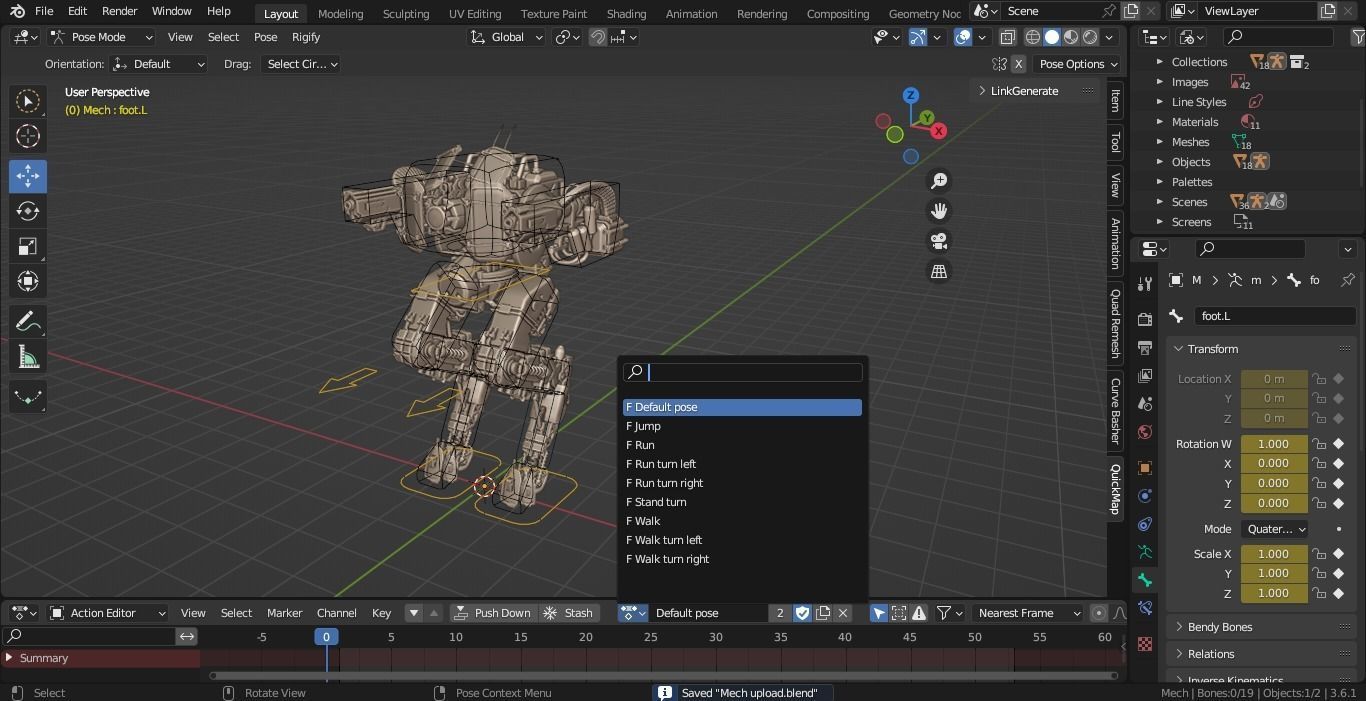Switch to the Sculpting workspace tab
This screenshot has width=1366, height=701.
pyautogui.click(x=406, y=14)
